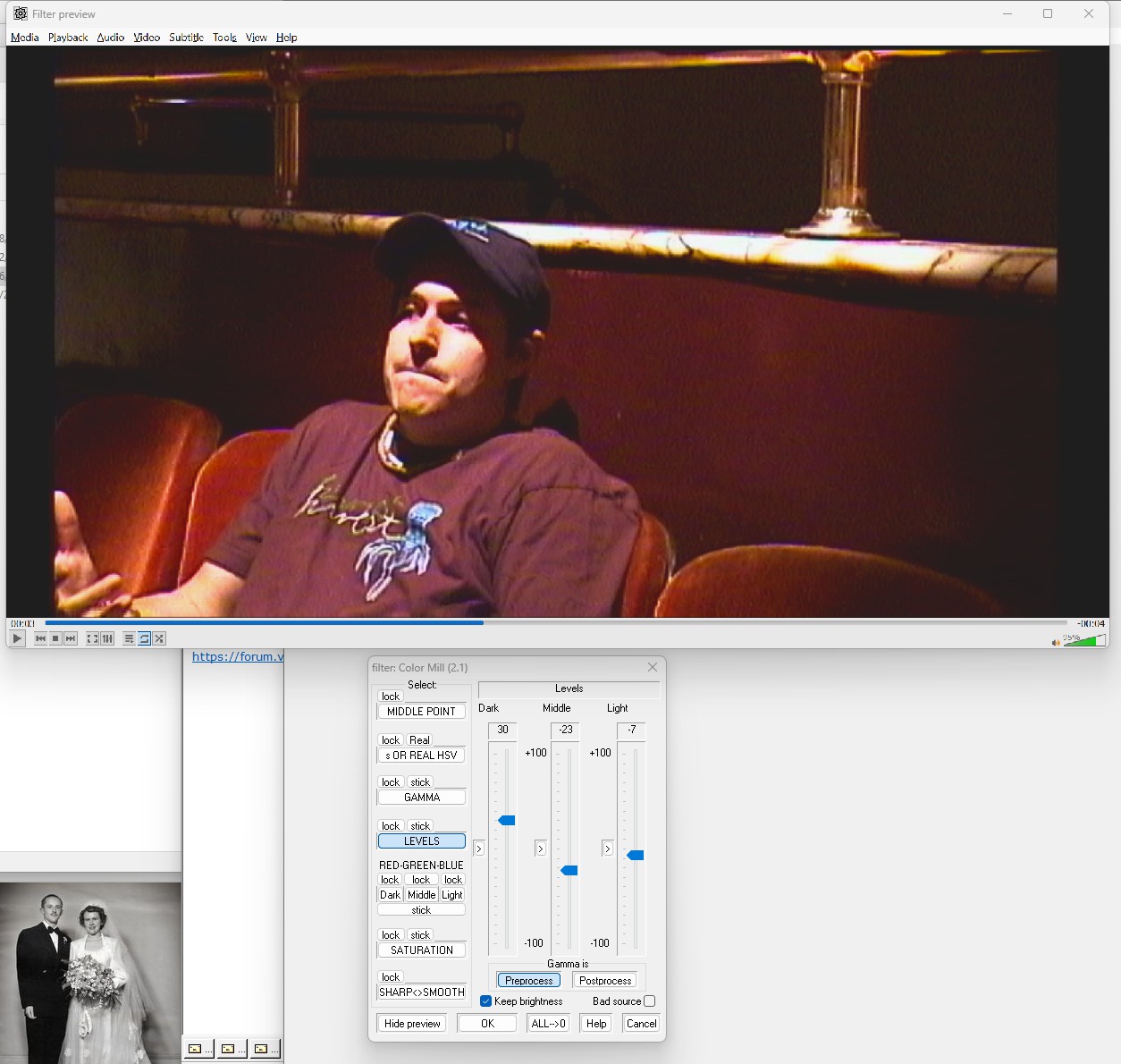Click the VLC app icon in the title bar
1121x1064 pixels.
[20, 13]
